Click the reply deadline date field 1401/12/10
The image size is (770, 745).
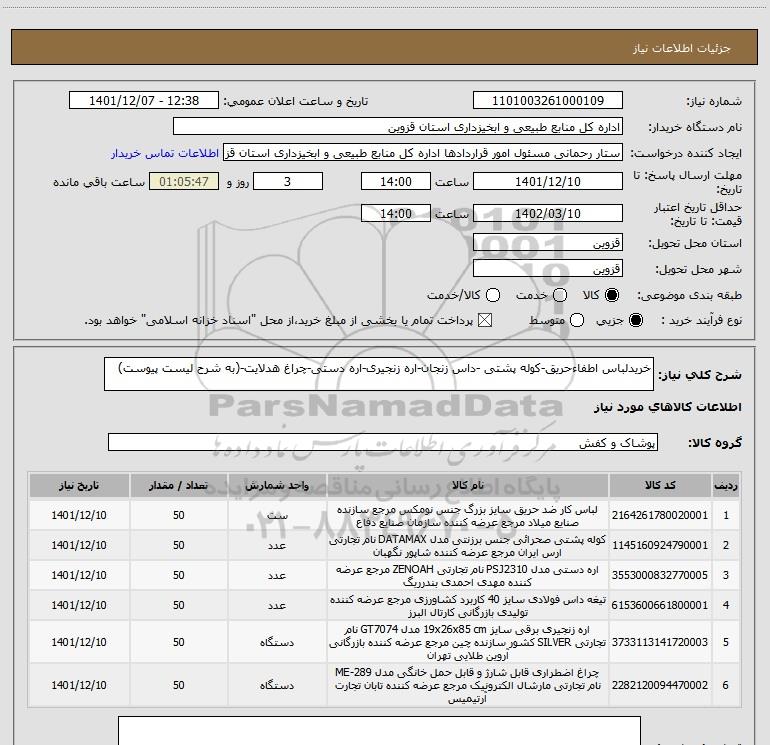[548, 181]
